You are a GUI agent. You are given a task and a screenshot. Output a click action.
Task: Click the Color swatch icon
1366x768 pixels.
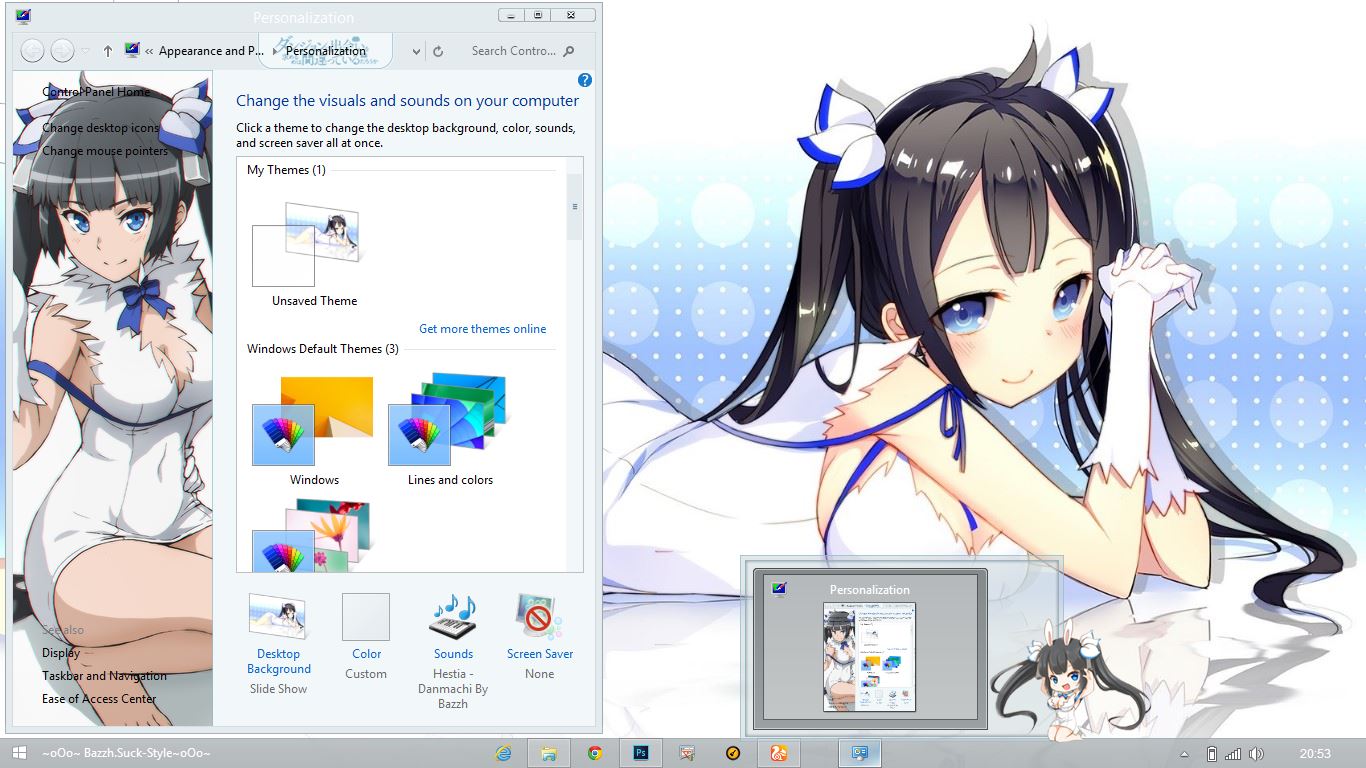[366, 617]
